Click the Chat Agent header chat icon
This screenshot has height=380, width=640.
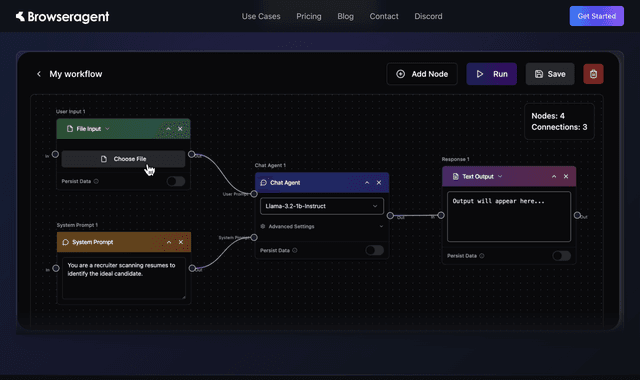tap(264, 182)
